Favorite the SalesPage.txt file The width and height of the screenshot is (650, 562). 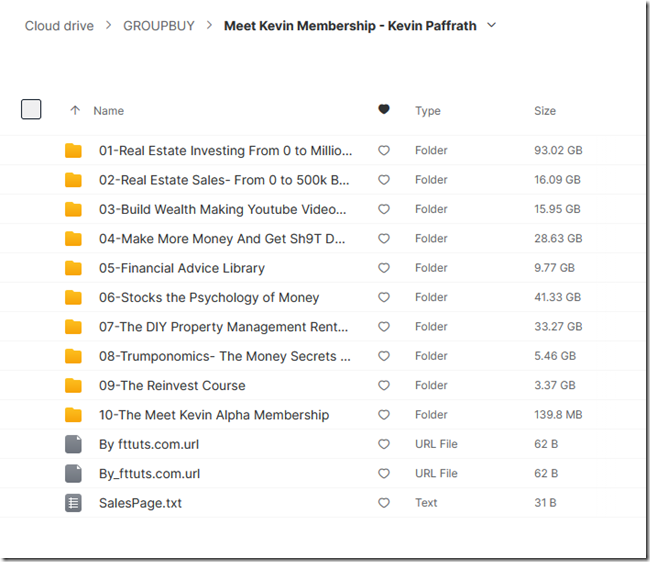point(384,503)
